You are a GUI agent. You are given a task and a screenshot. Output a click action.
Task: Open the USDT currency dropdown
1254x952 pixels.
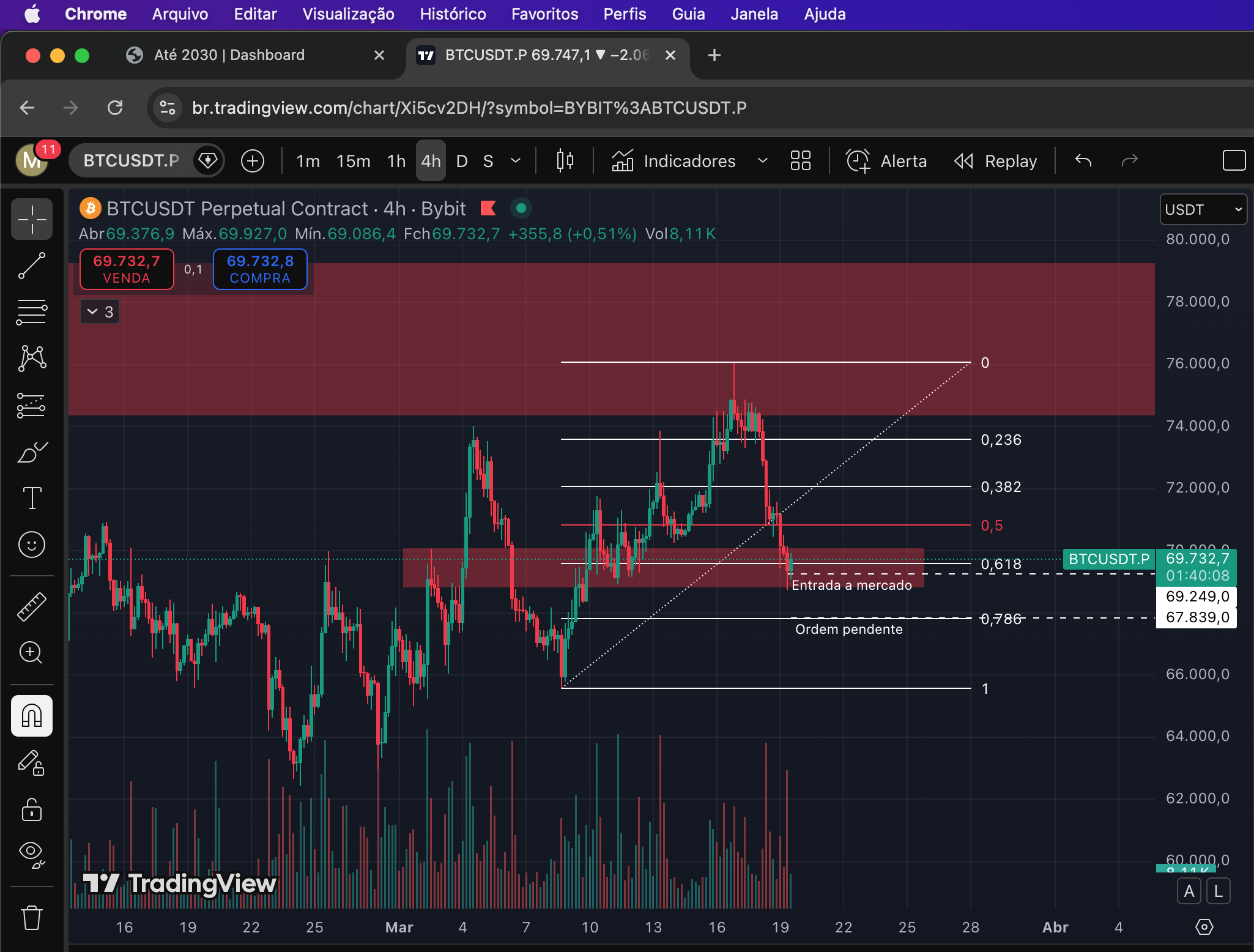coord(1203,210)
